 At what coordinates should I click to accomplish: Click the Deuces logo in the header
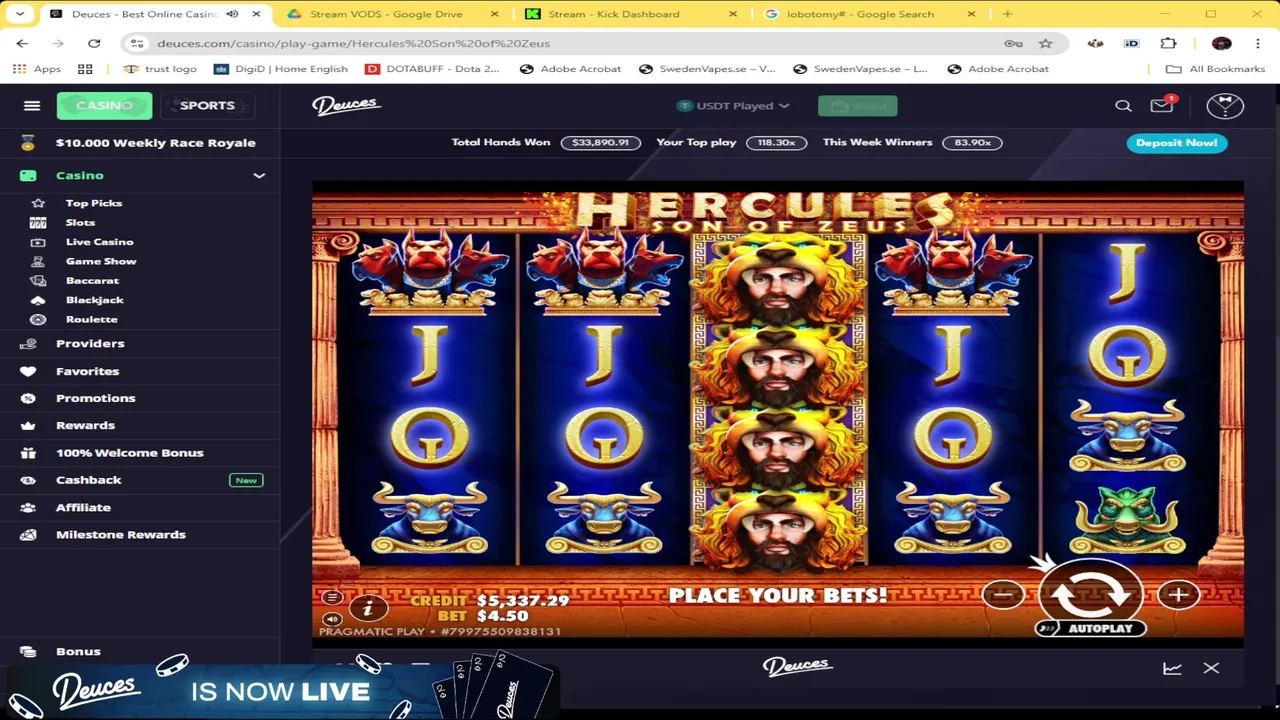(346, 105)
